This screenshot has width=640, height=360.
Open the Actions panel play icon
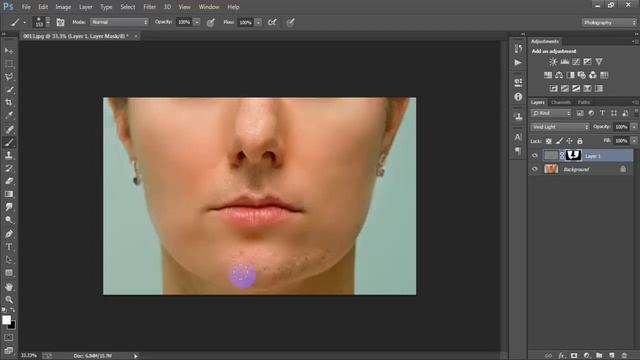(x=518, y=62)
